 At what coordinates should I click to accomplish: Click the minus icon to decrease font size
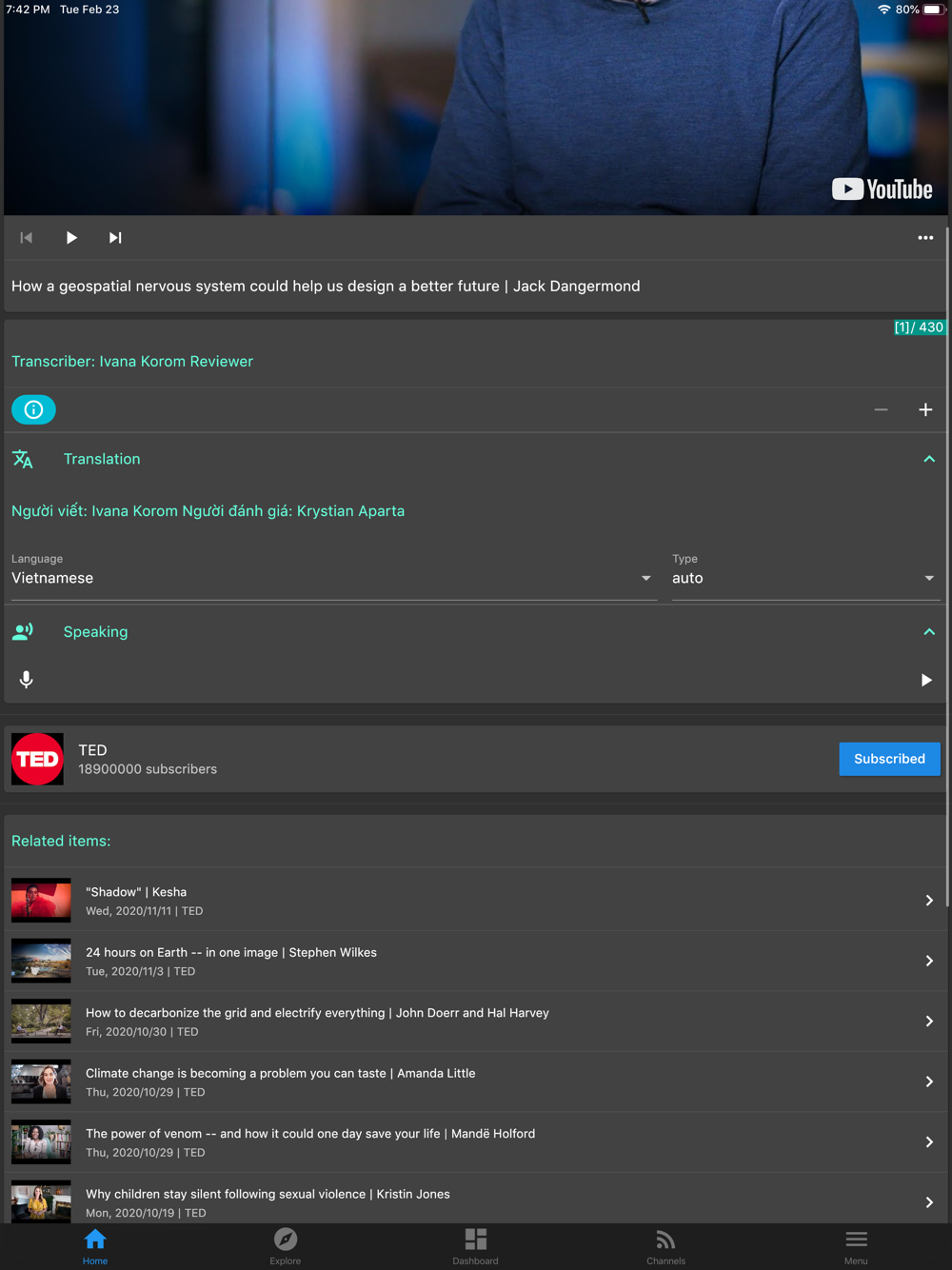(x=881, y=410)
